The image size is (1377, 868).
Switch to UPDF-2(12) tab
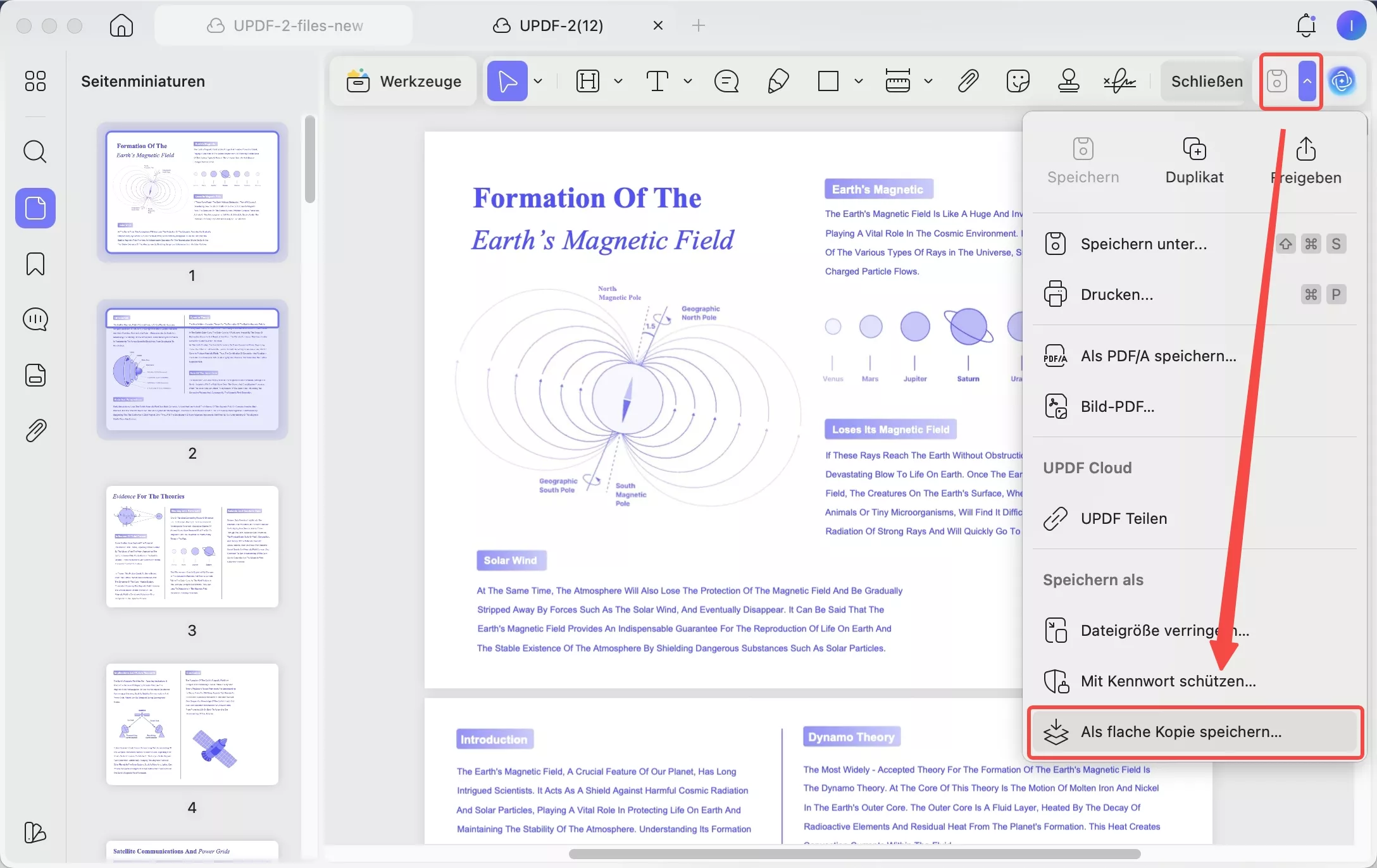point(548,25)
